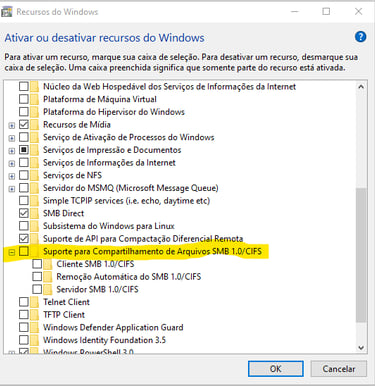This screenshot has width=375, height=386.
Task: Uncheck Recursos de Mídia checkbox
Action: (24, 125)
